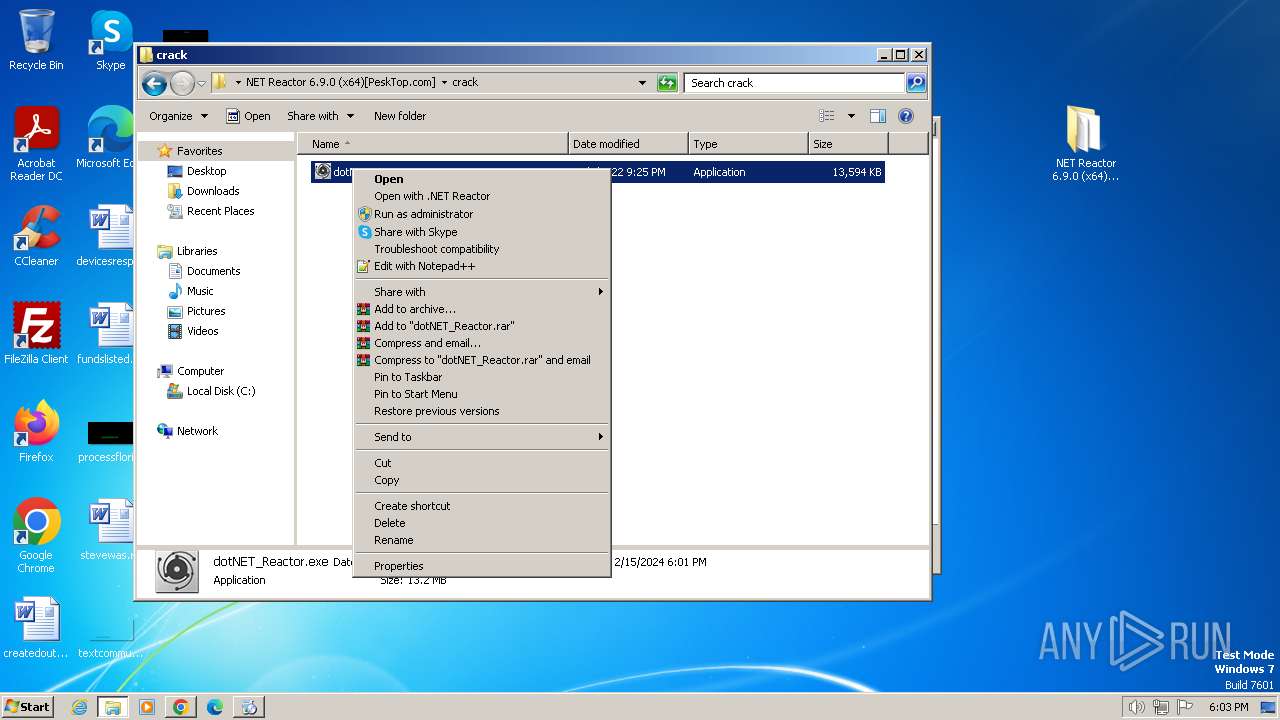Choose Share with Skype option
1280x720 pixels.
pos(482,232)
